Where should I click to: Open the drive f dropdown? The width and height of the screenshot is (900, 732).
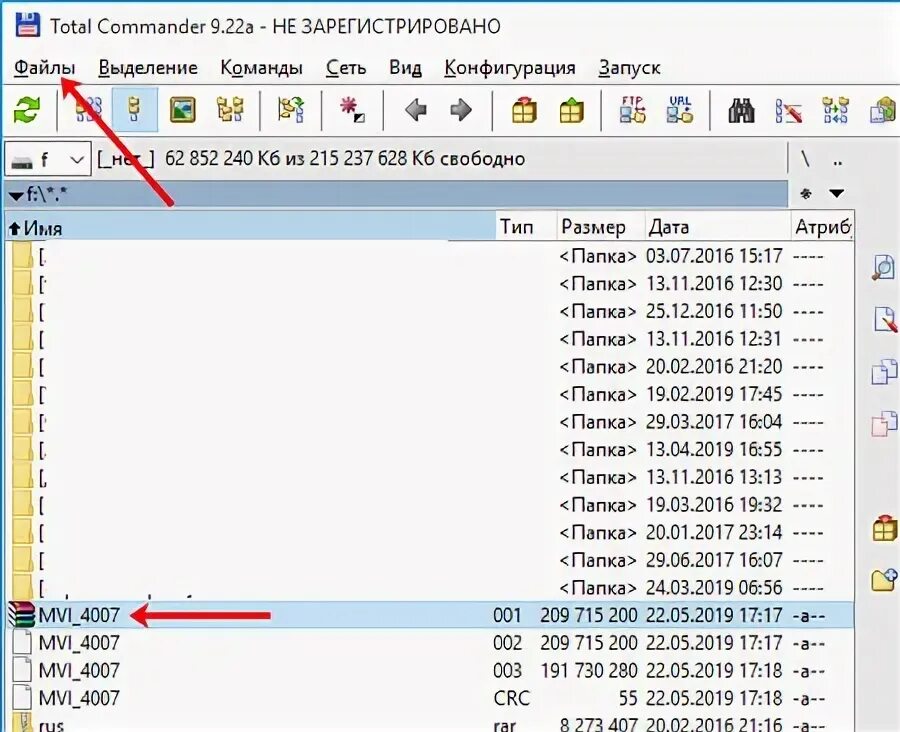click(48, 159)
